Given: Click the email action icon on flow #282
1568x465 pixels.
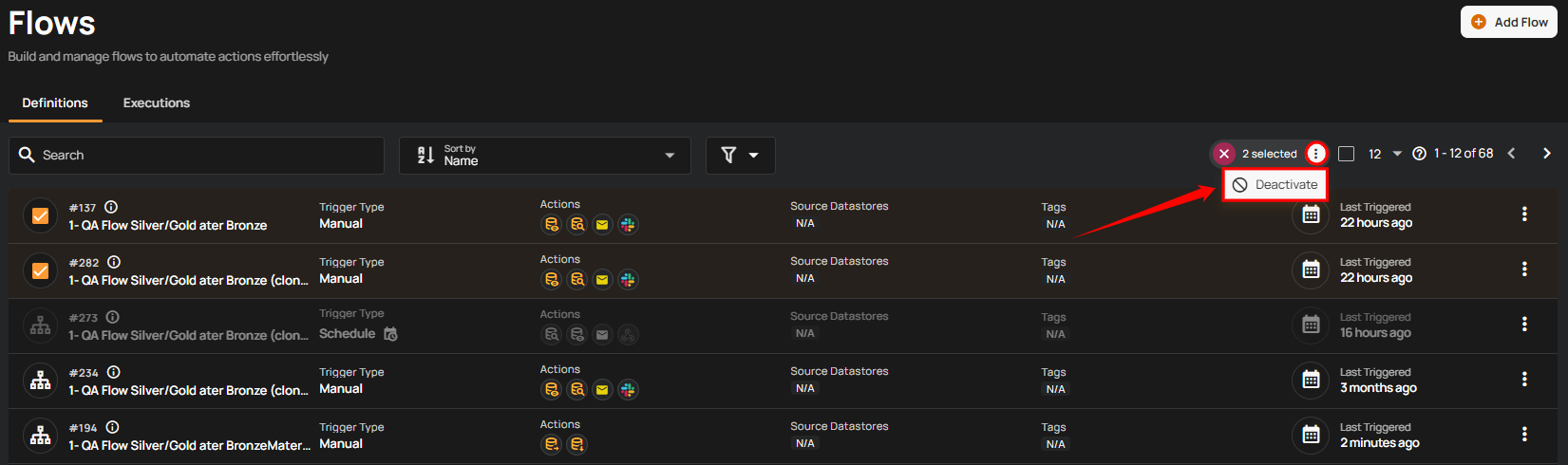Looking at the screenshot, I should [602, 280].
